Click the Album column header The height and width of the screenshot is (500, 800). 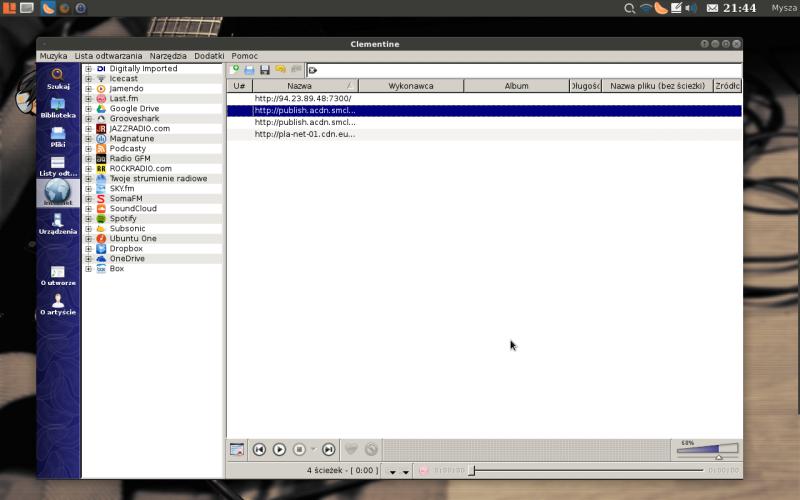click(516, 86)
